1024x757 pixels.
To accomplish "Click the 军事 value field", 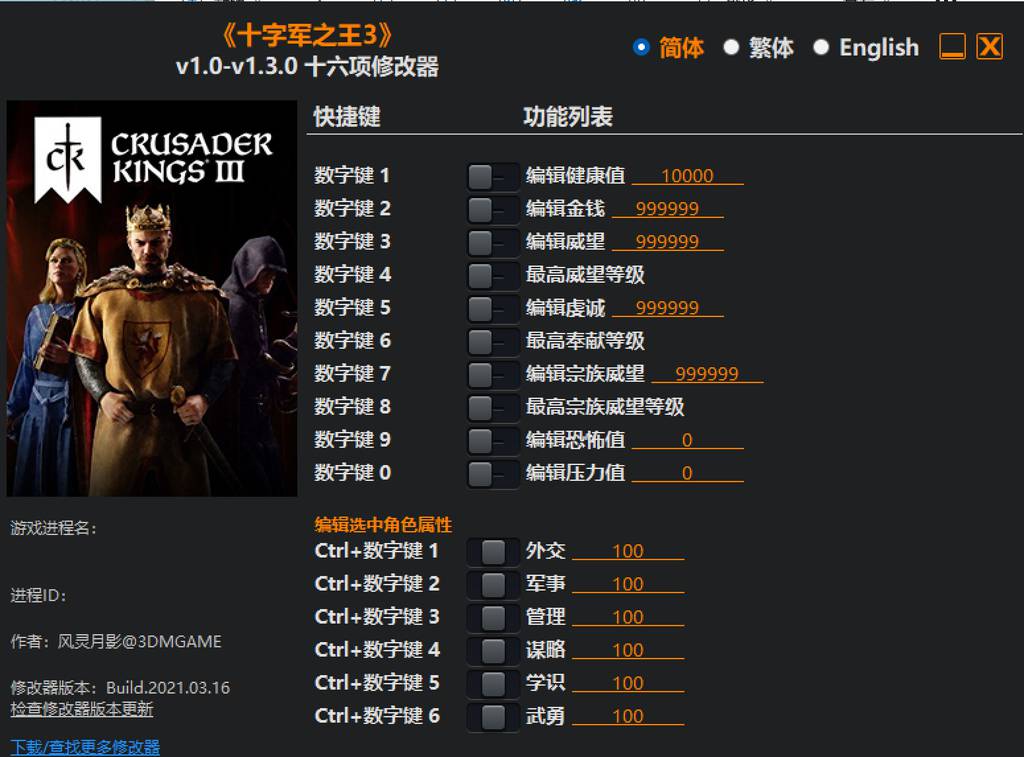I will (628, 584).
